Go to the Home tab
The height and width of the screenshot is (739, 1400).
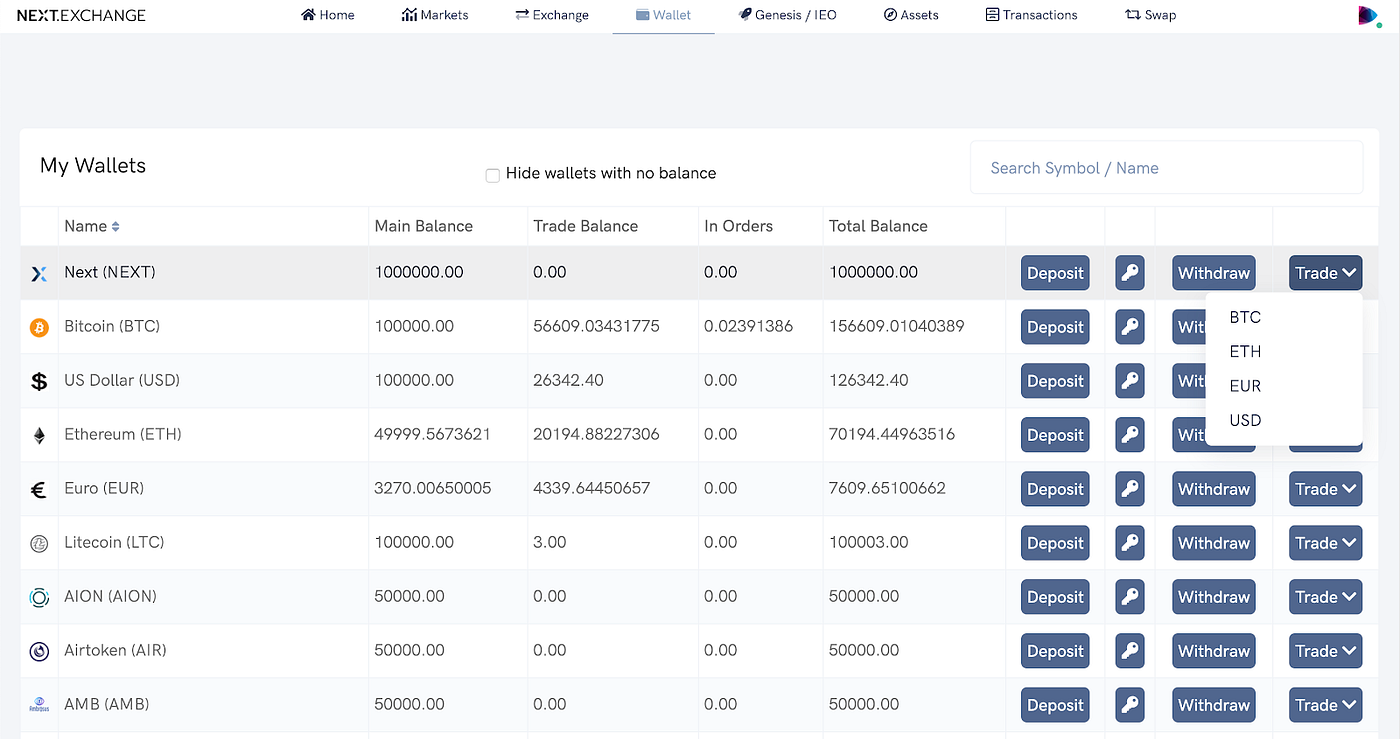327,15
